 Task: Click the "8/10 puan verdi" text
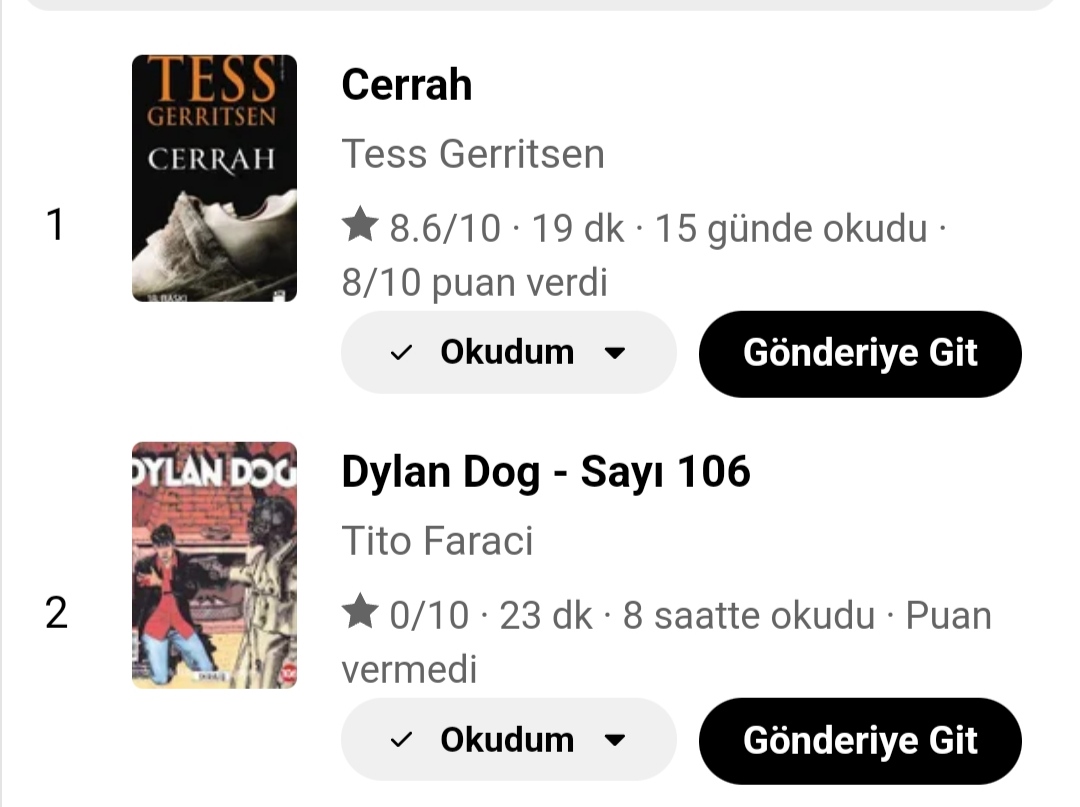click(x=474, y=283)
